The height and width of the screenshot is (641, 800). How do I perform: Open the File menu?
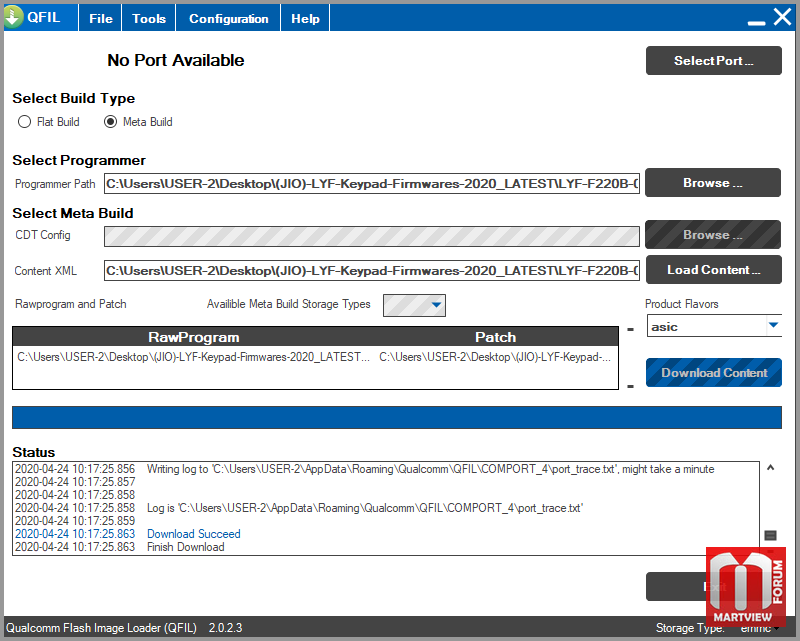pyautogui.click(x=101, y=18)
